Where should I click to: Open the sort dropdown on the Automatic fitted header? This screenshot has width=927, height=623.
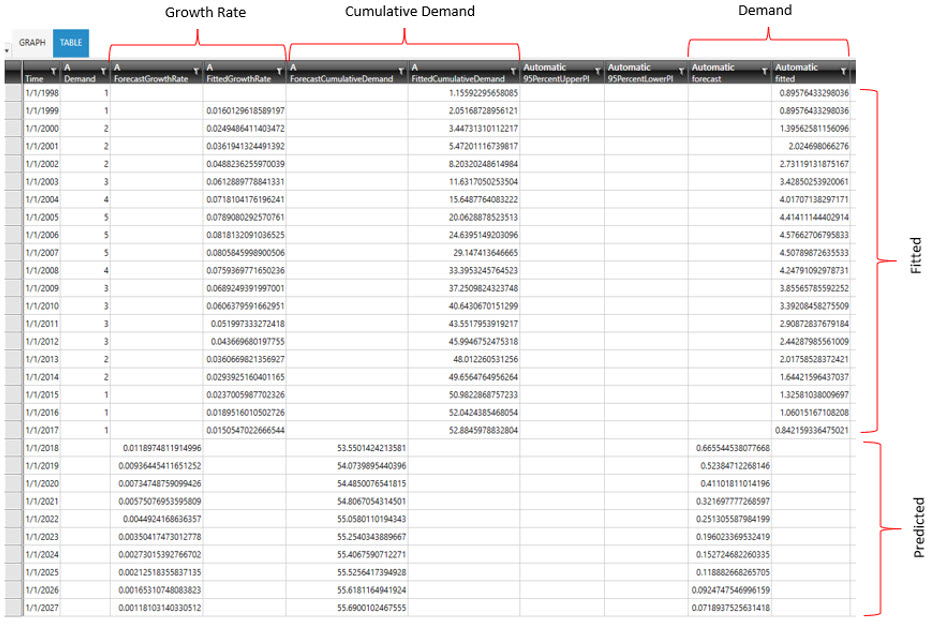pyautogui.click(x=842, y=71)
